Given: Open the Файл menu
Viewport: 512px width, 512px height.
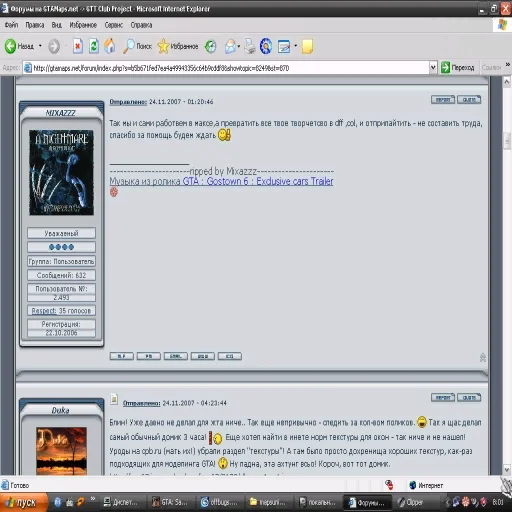Looking at the screenshot, I should [11, 25].
